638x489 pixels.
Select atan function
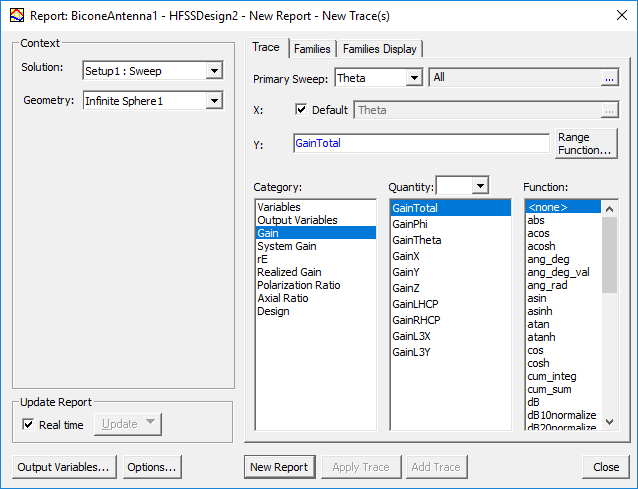point(563,324)
